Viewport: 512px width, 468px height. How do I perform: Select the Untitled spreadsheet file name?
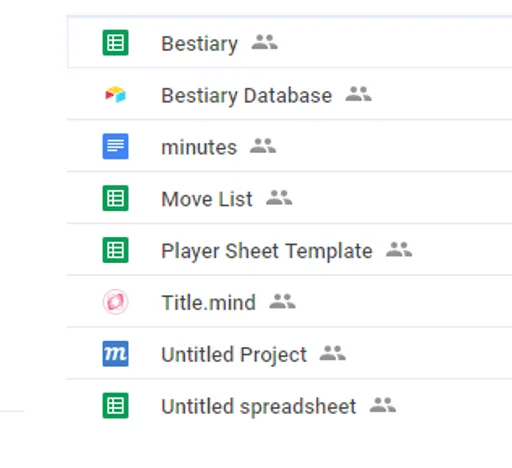(259, 407)
